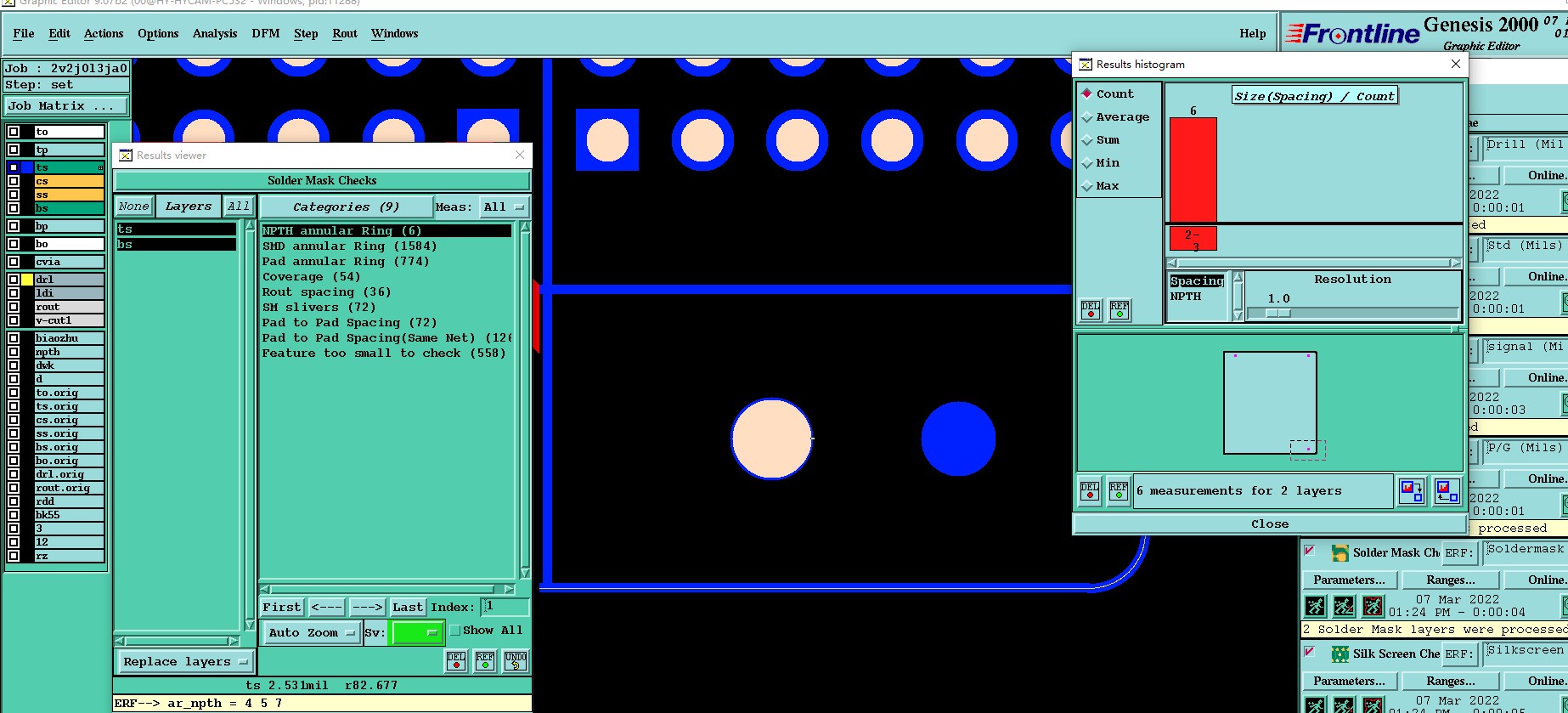
Task: Click the Index input field
Action: coord(505,607)
